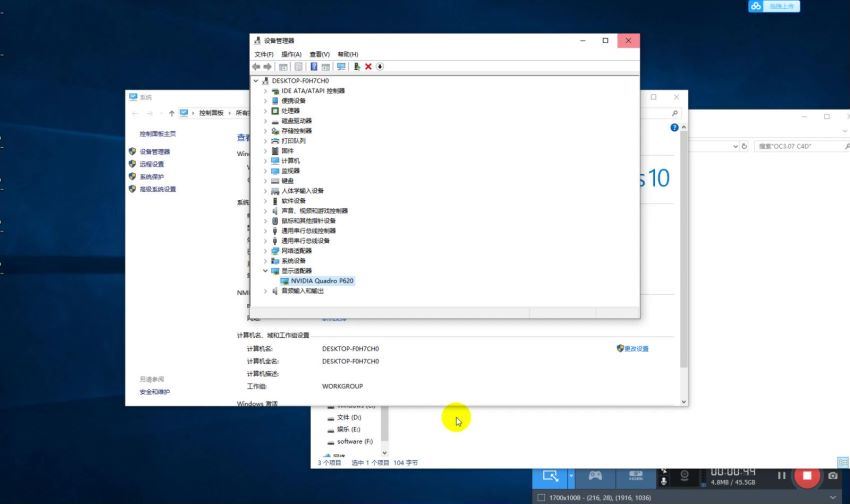Click the camera screenshot icon in recorder
This screenshot has height=504, width=850.
click(833, 476)
